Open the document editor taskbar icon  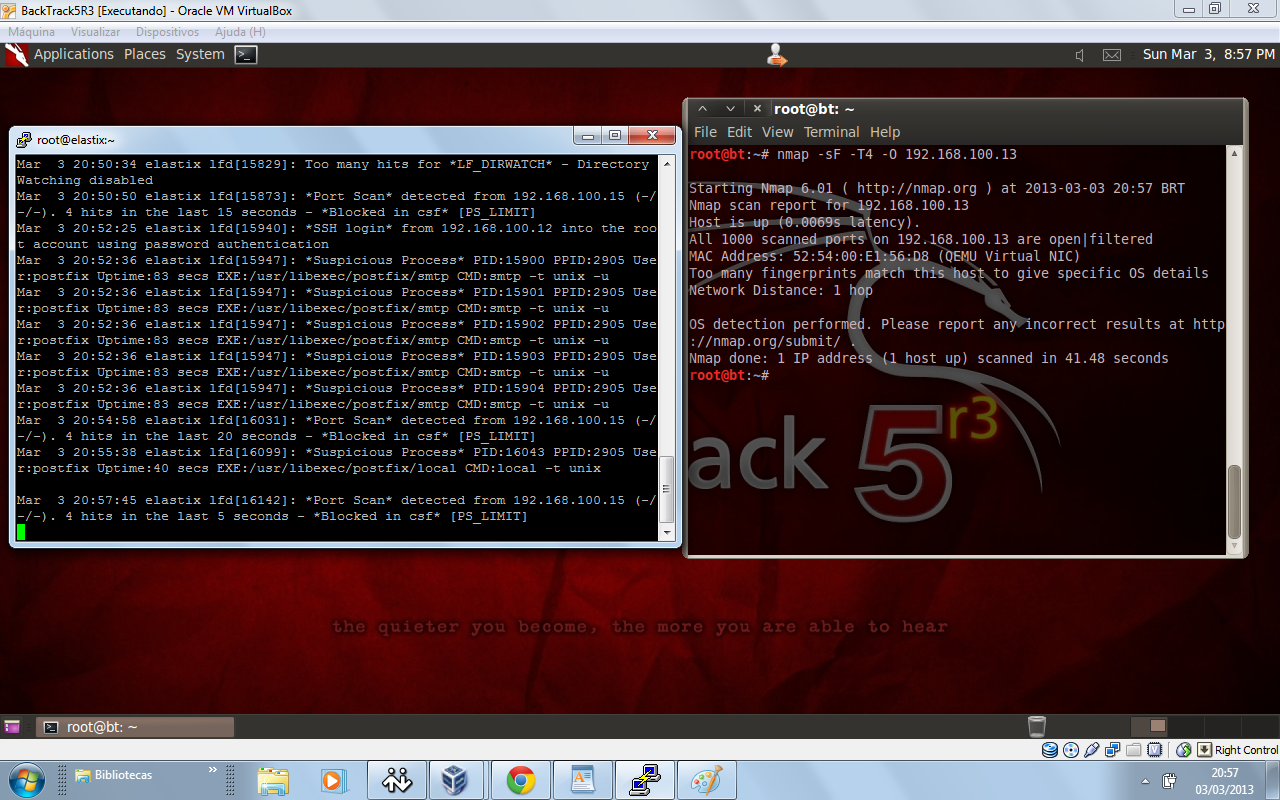point(582,781)
